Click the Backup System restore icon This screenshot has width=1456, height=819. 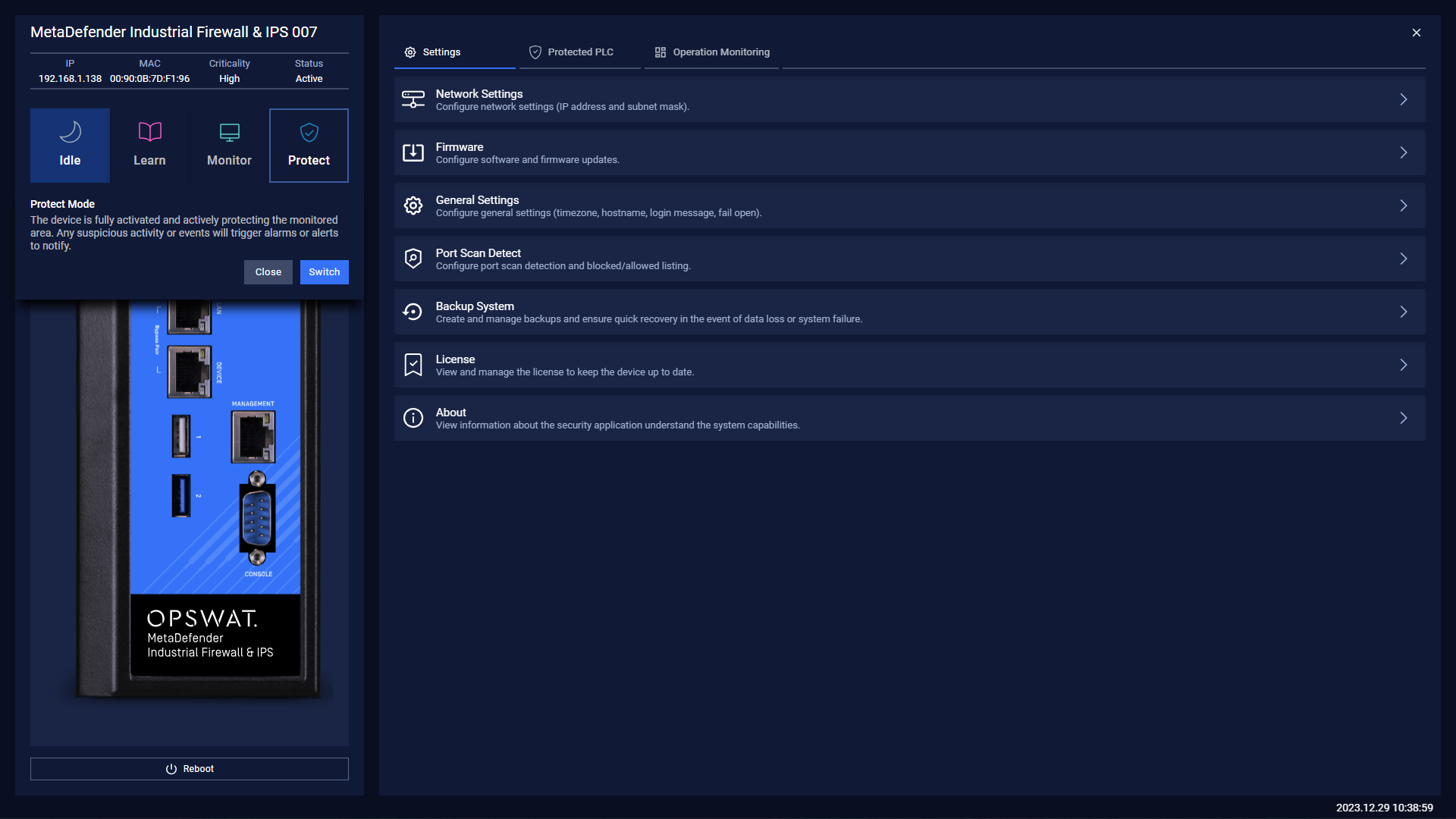(x=413, y=312)
